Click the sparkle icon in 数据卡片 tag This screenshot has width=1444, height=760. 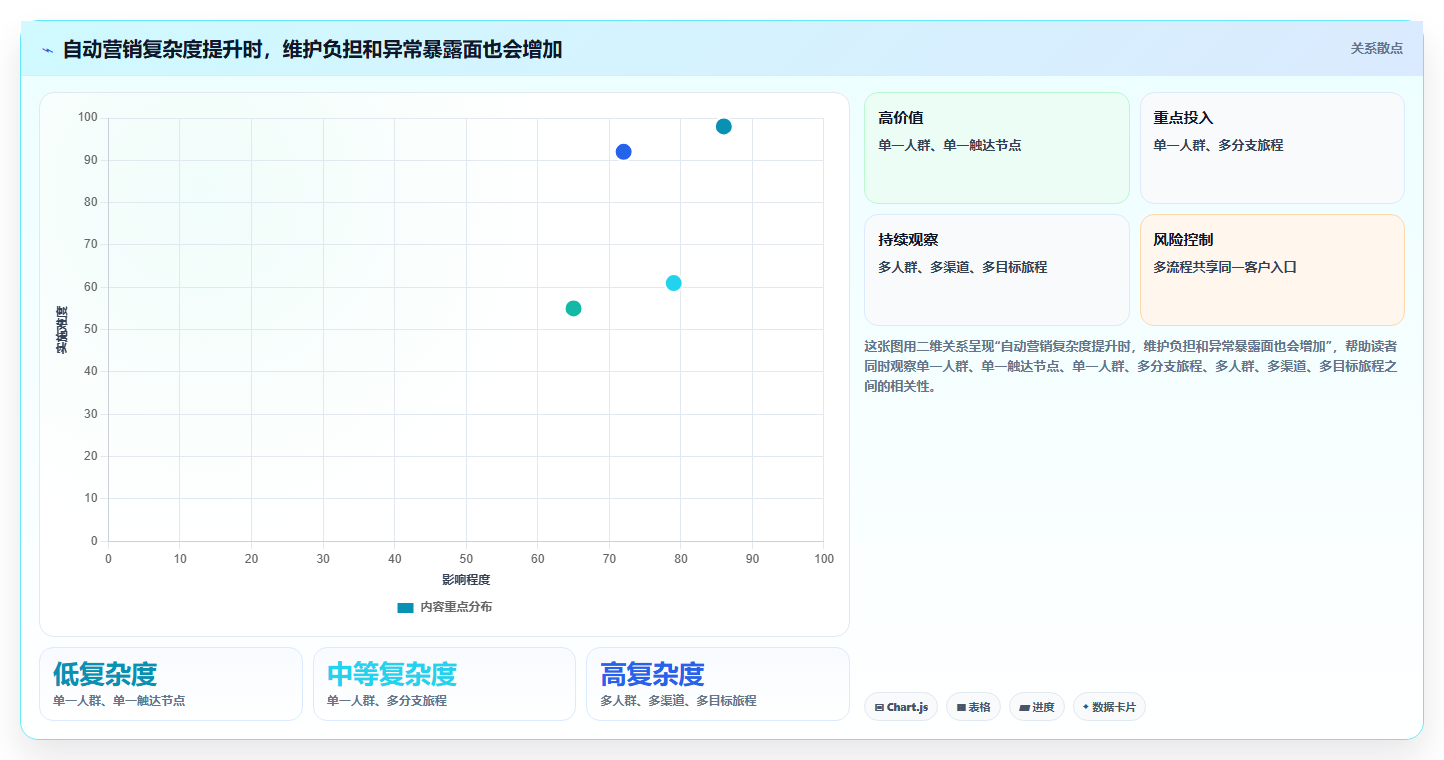(x=1086, y=706)
